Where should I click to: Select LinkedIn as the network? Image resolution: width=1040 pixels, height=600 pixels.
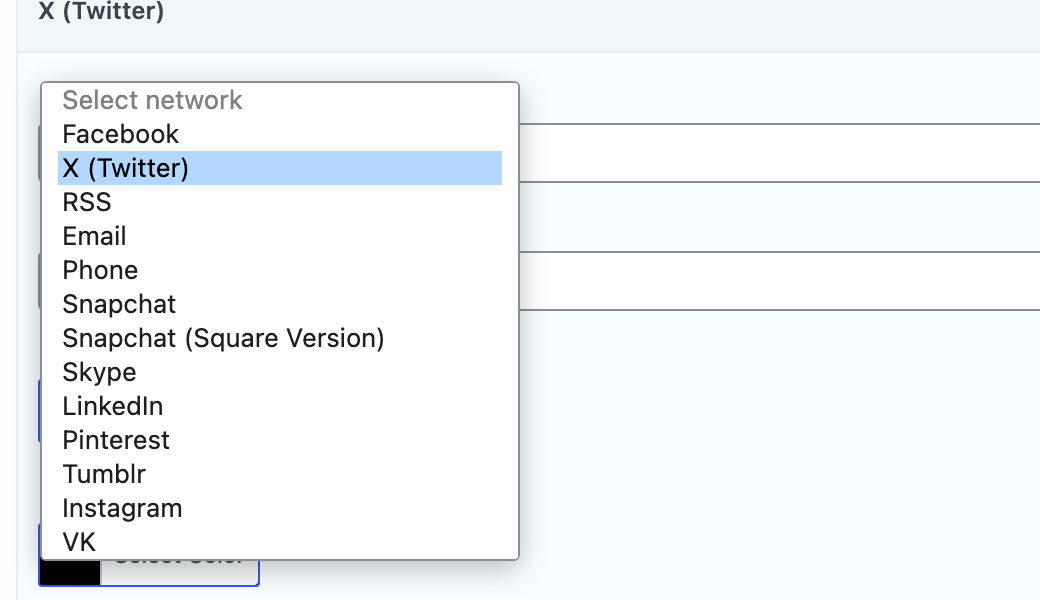click(x=279, y=406)
